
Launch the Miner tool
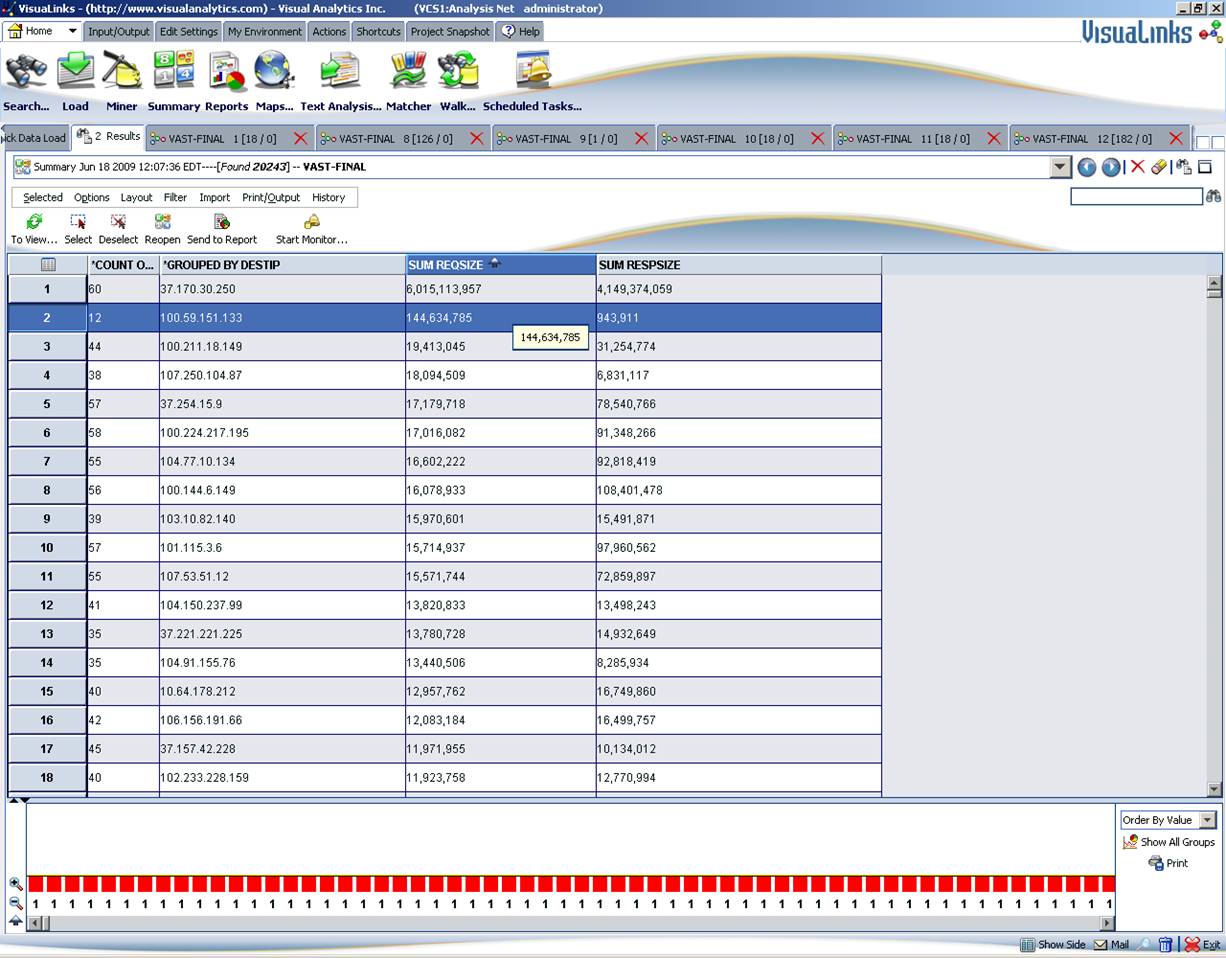click(x=122, y=71)
